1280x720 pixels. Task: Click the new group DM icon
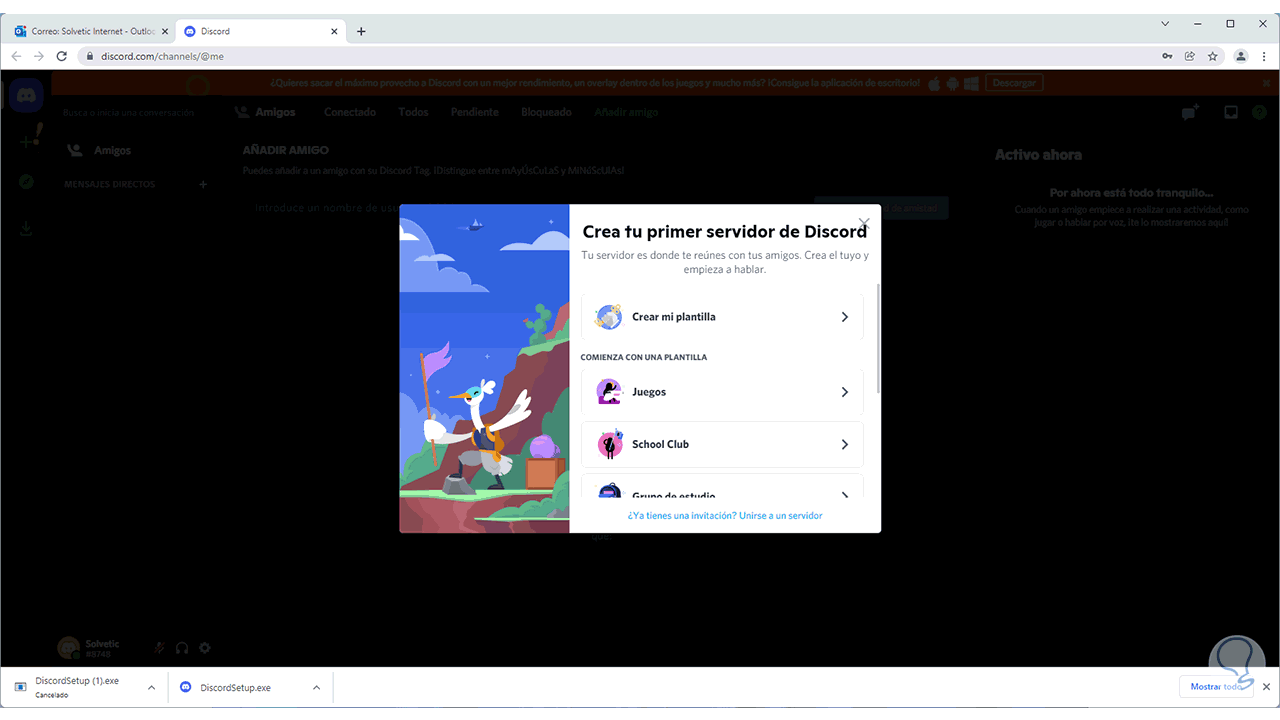coord(1190,113)
